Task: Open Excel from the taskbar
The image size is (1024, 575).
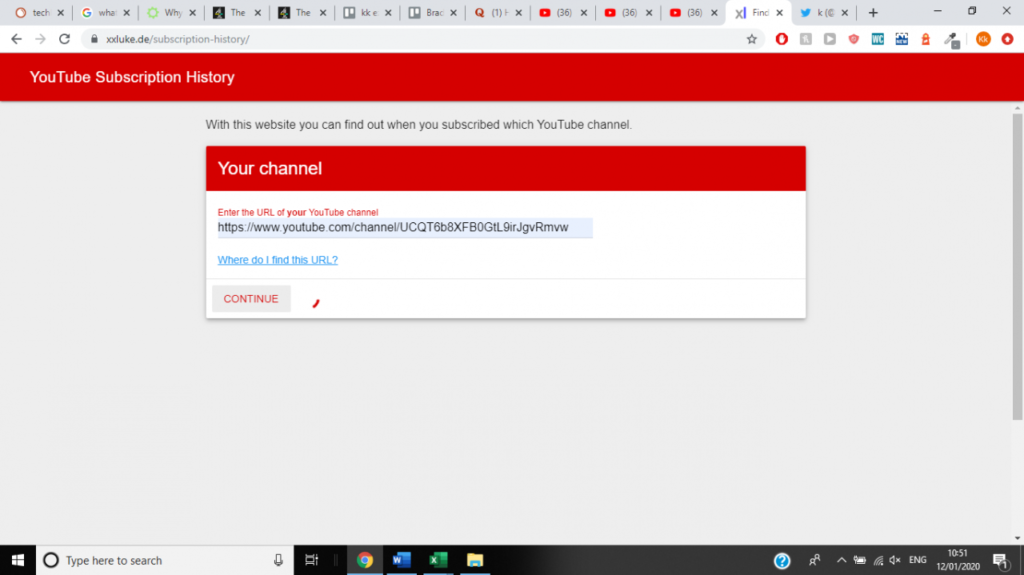Action: pos(438,560)
